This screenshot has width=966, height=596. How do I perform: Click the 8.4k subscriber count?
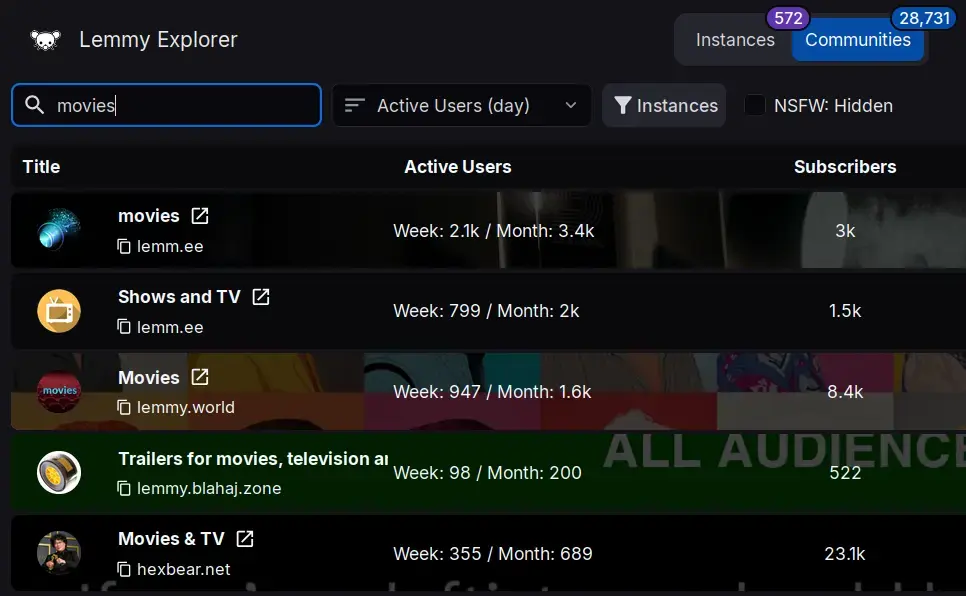[845, 391]
